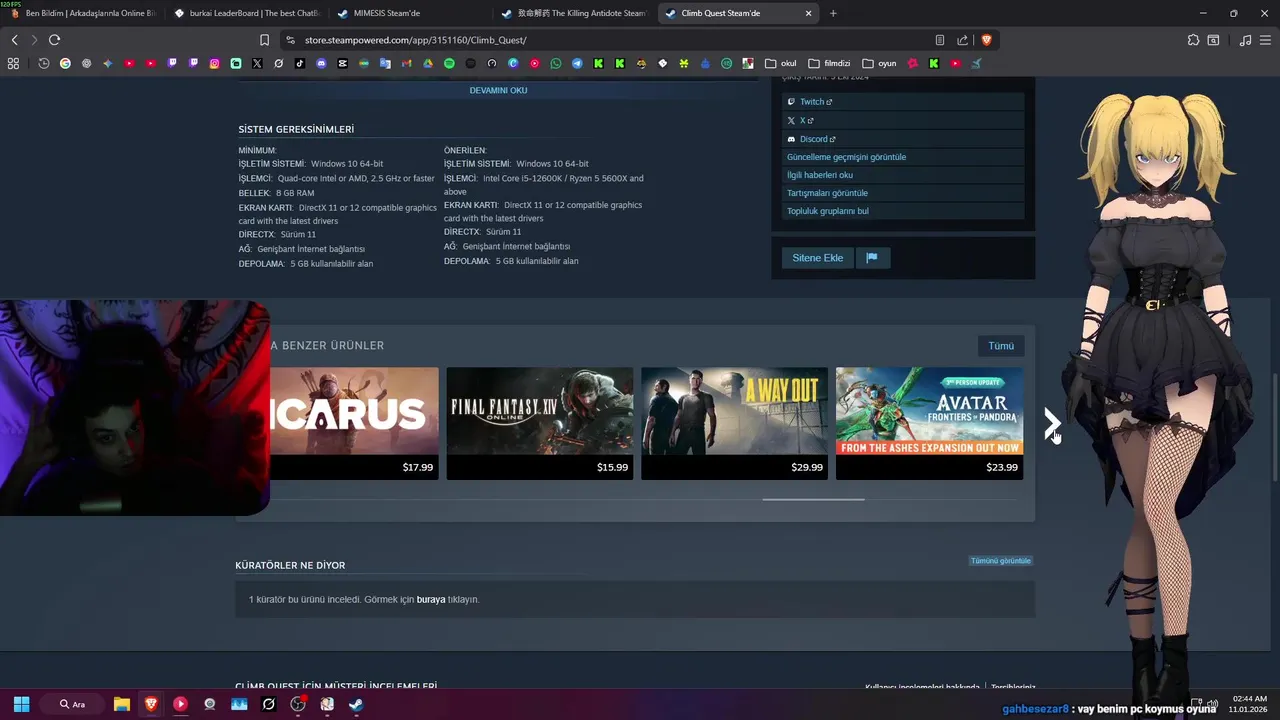Open Avatar Frontiers of Pandora card

[x=929, y=423]
